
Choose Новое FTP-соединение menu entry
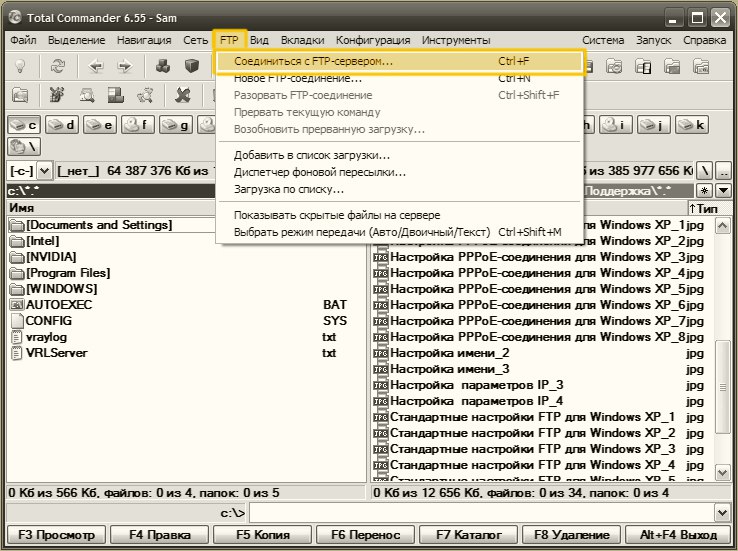[399, 78]
